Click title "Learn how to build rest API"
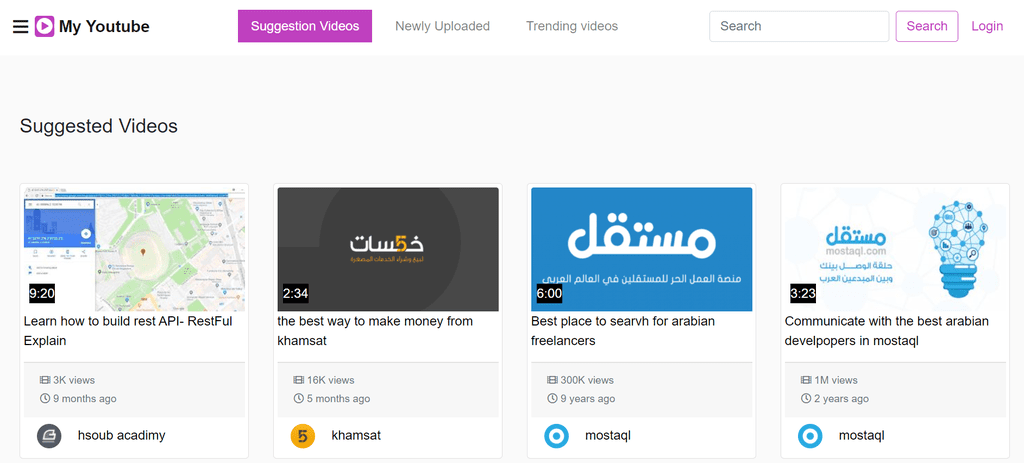 click(128, 331)
